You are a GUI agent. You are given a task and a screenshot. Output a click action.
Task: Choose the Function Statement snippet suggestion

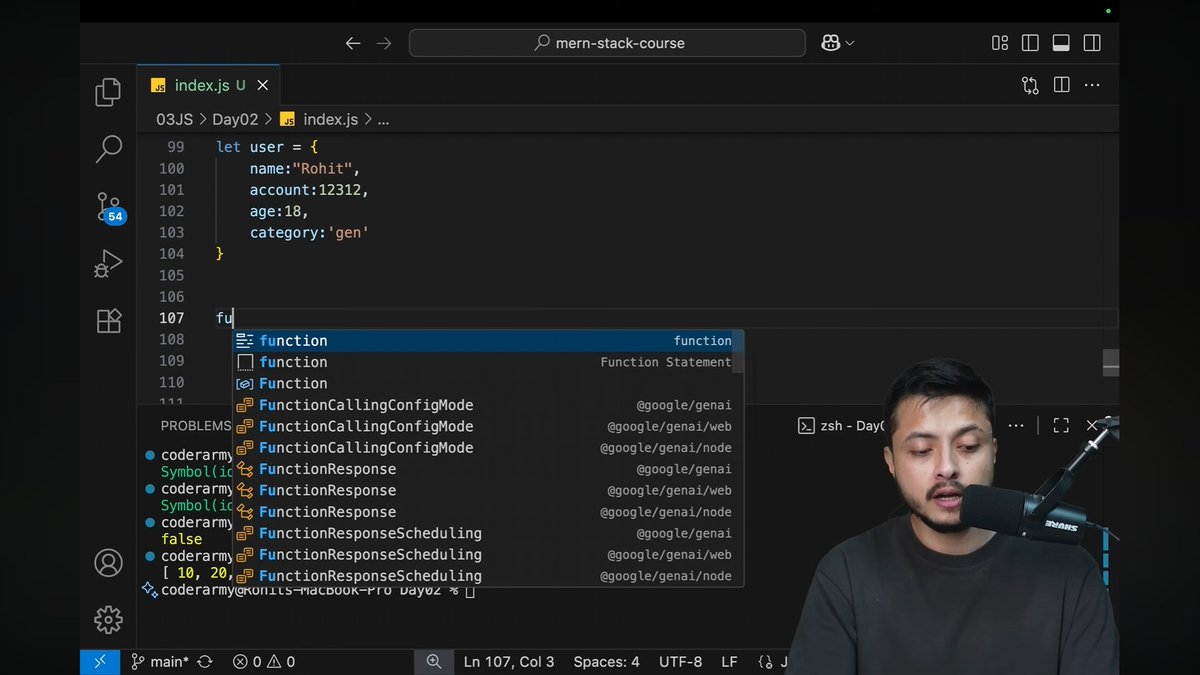coord(488,362)
